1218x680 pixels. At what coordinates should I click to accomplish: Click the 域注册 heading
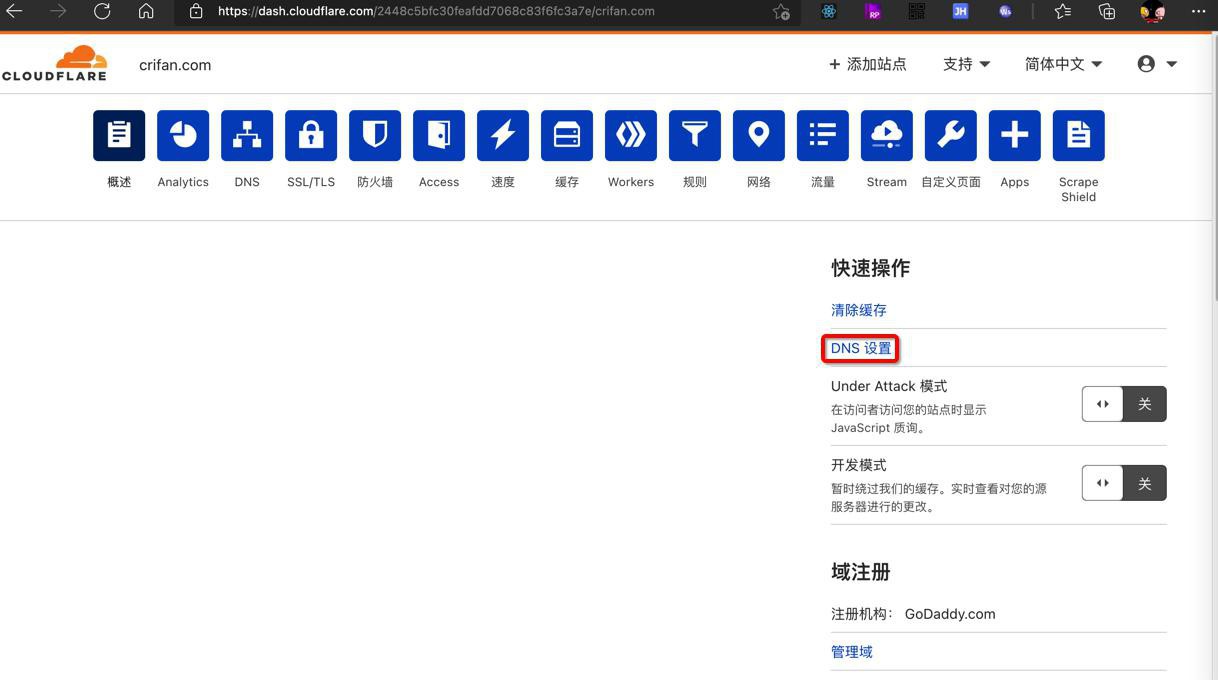click(861, 572)
